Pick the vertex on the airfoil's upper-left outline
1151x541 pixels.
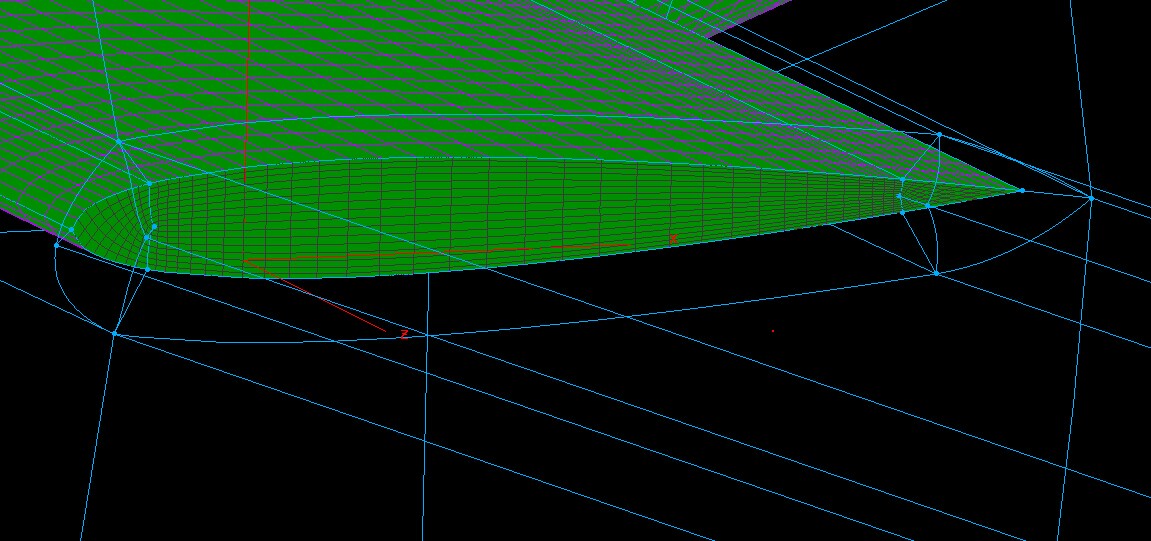pos(149,183)
